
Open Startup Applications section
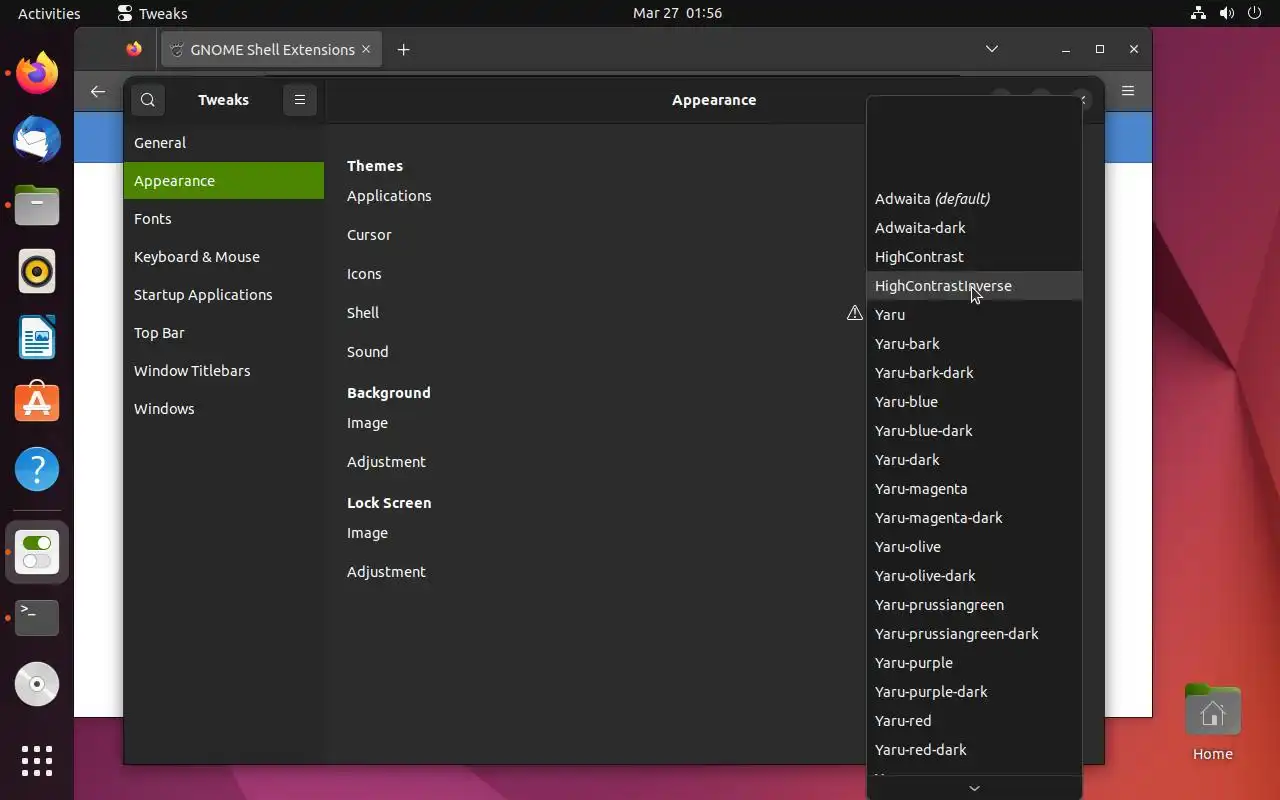tap(224, 295)
